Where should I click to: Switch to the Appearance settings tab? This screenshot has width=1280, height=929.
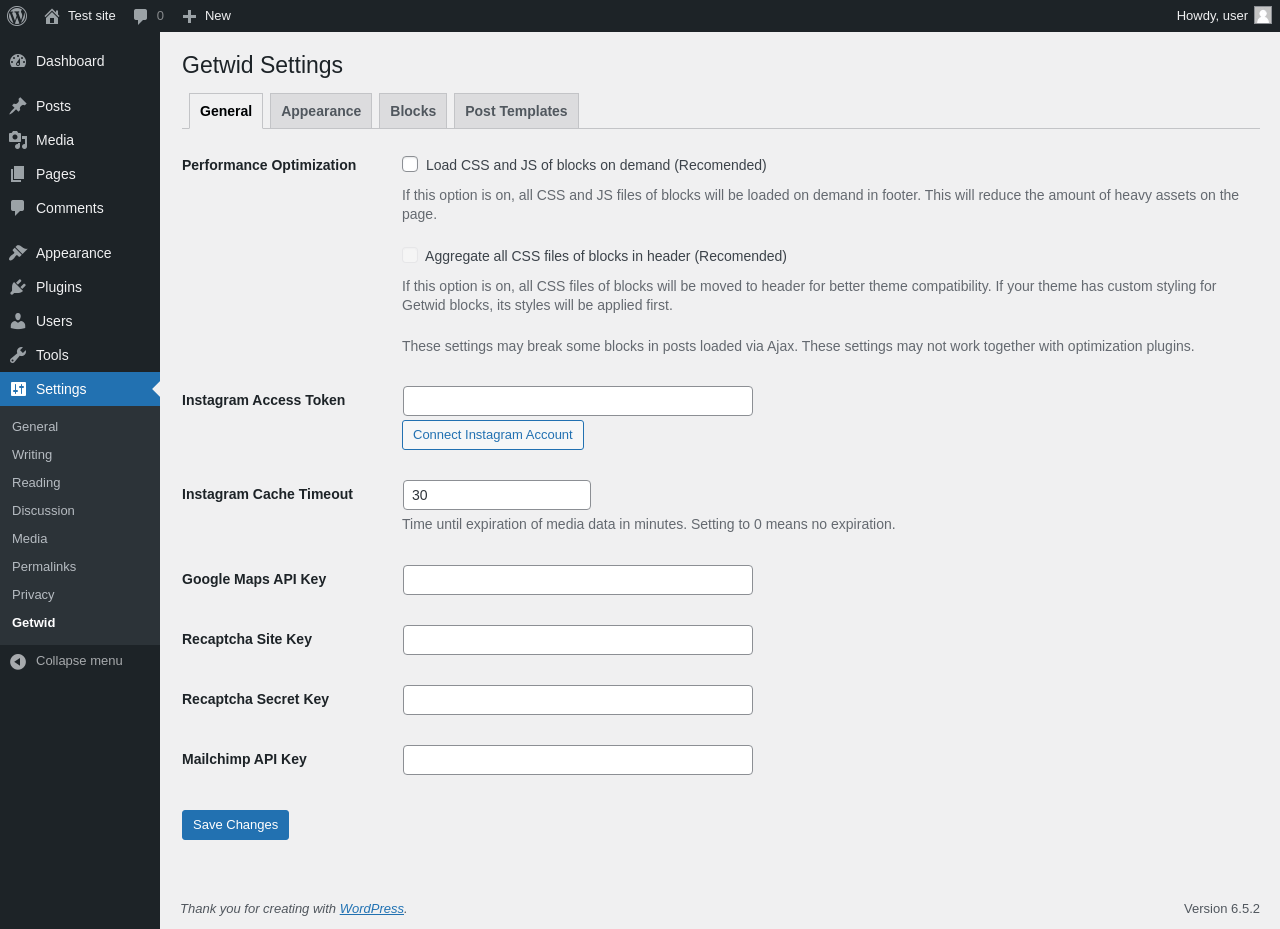(321, 111)
